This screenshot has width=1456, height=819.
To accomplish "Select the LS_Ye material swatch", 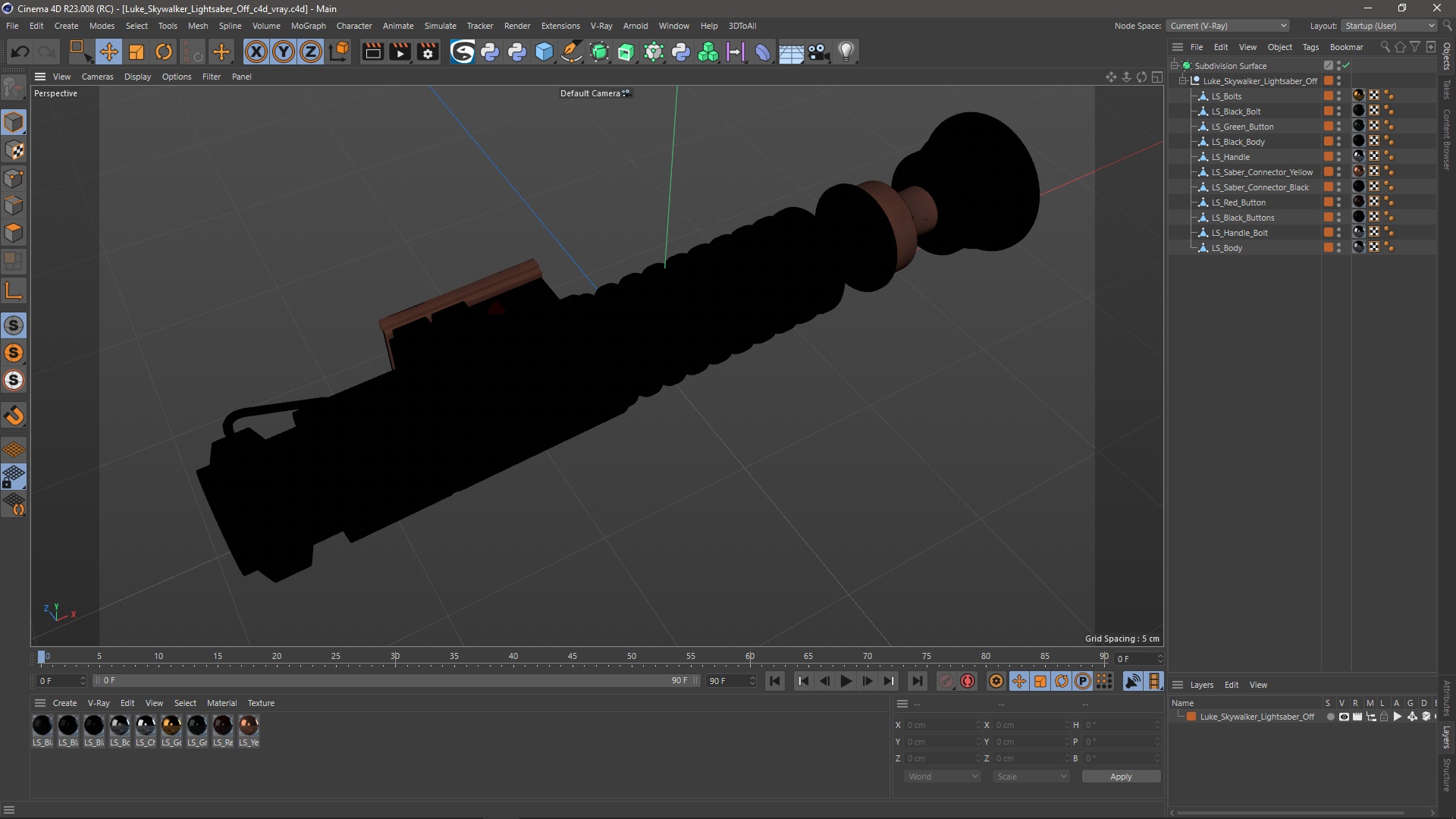I will click(249, 730).
